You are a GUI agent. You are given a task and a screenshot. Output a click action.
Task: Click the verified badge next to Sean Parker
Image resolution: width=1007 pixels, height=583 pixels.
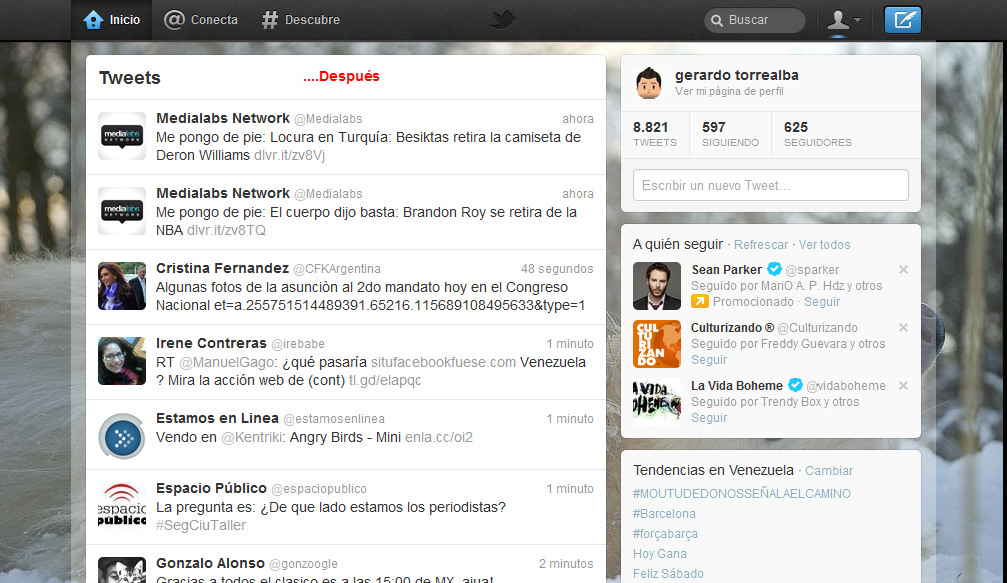[774, 269]
